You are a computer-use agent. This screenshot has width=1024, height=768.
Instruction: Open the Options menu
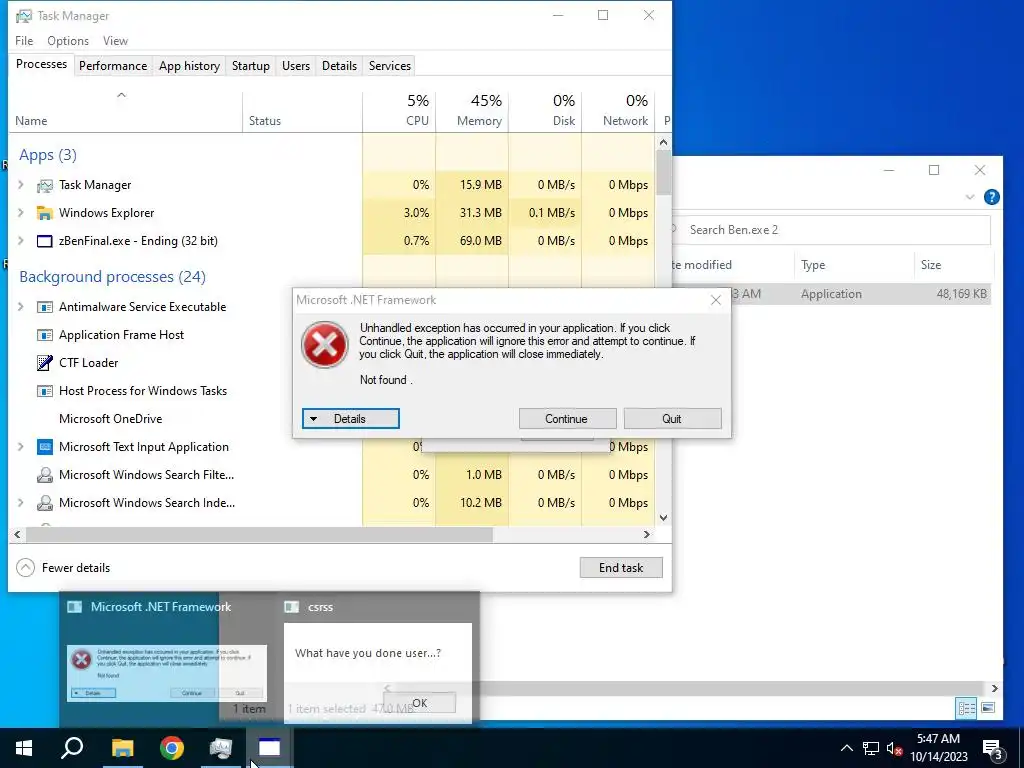click(x=68, y=40)
